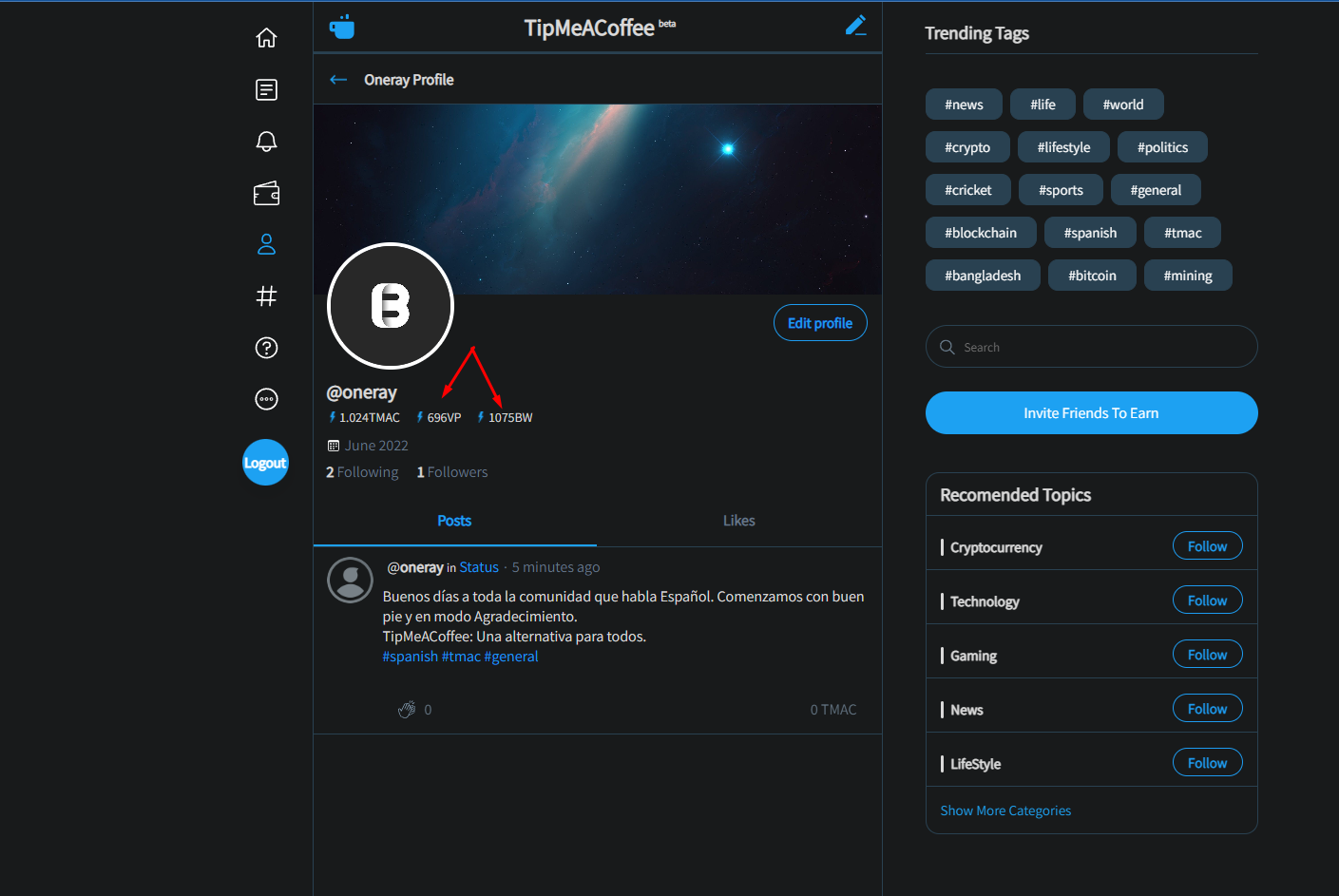Open the more options ellipsis icon
The width and height of the screenshot is (1339, 896).
[266, 399]
